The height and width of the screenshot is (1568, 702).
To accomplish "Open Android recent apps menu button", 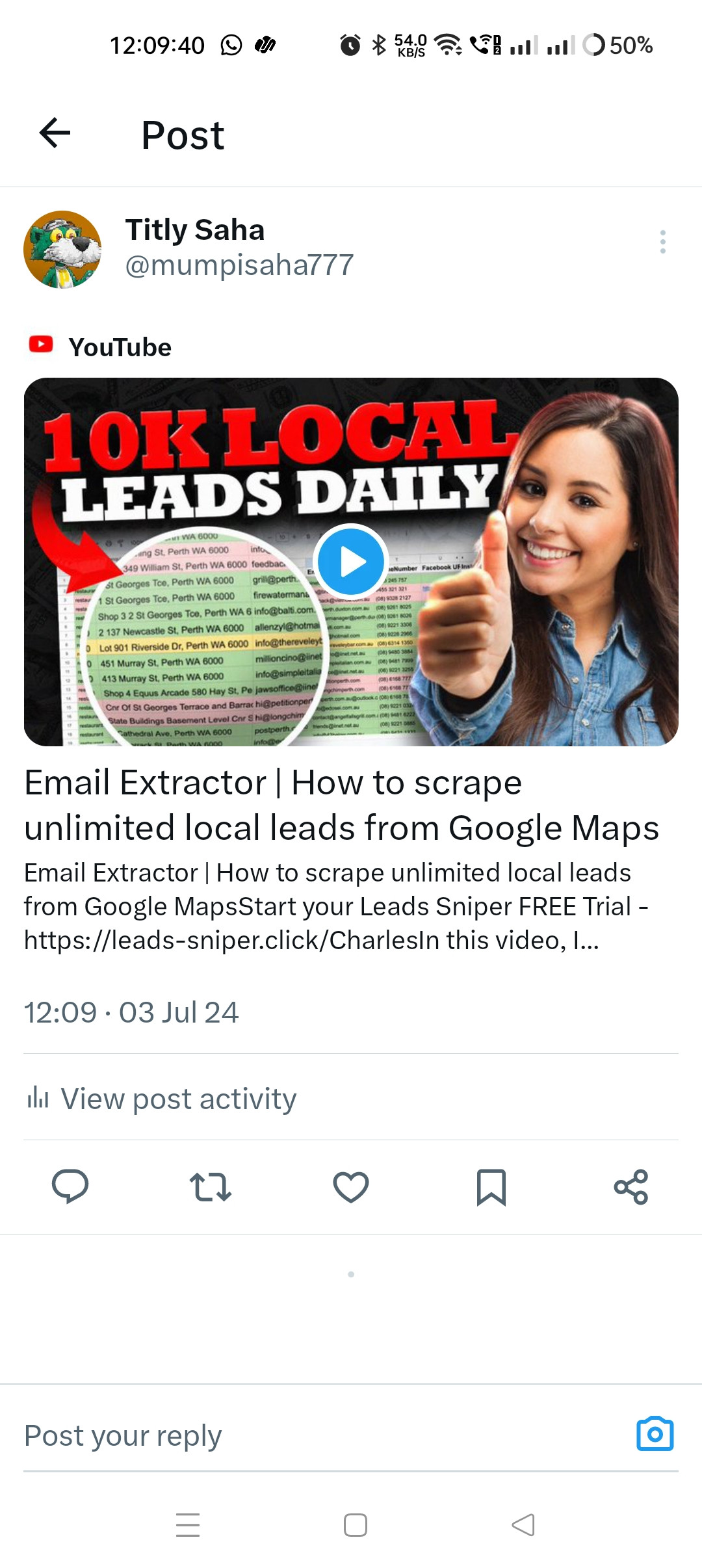I will (x=188, y=1524).
